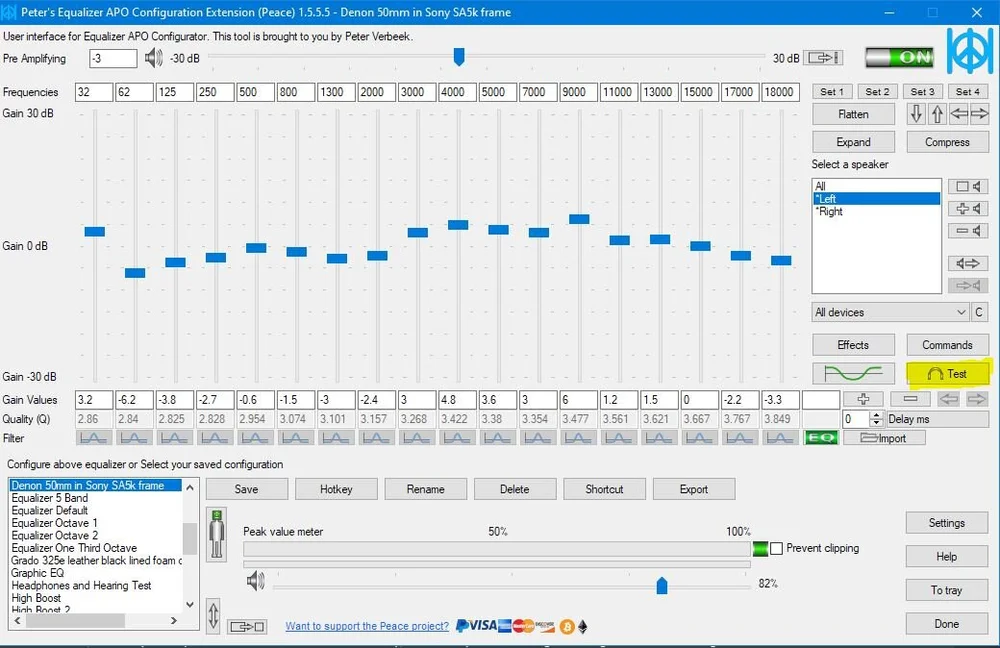Click the pre-amp popup window icon
Screen dimensions: 1000x648
(823, 58)
